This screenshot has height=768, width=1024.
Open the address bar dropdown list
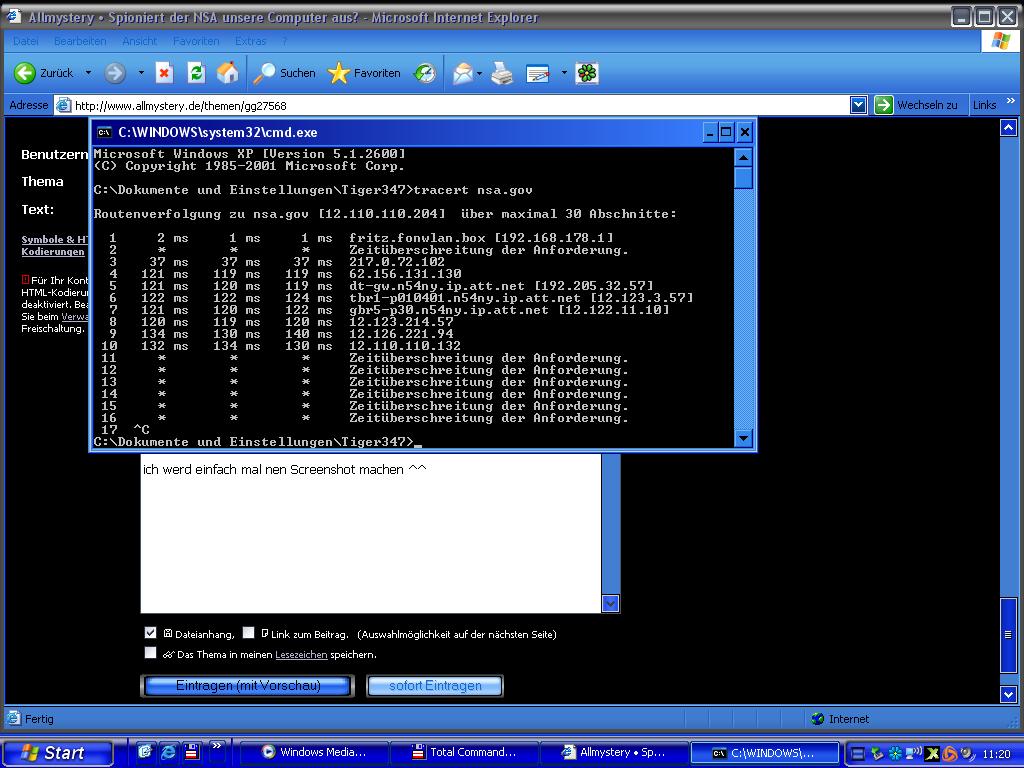[858, 105]
